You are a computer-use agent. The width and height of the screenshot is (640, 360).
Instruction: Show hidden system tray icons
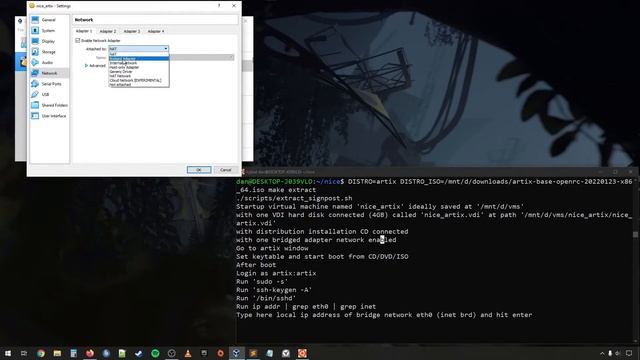point(602,353)
